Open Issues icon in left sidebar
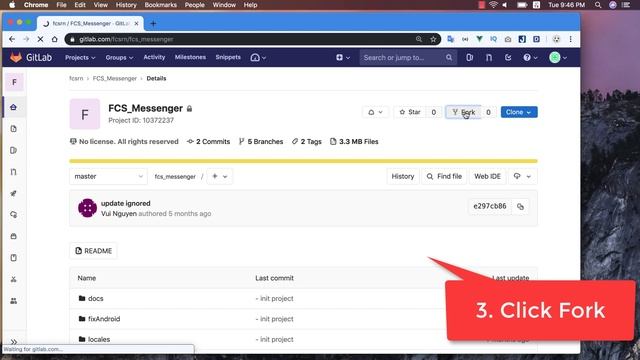 point(13,150)
